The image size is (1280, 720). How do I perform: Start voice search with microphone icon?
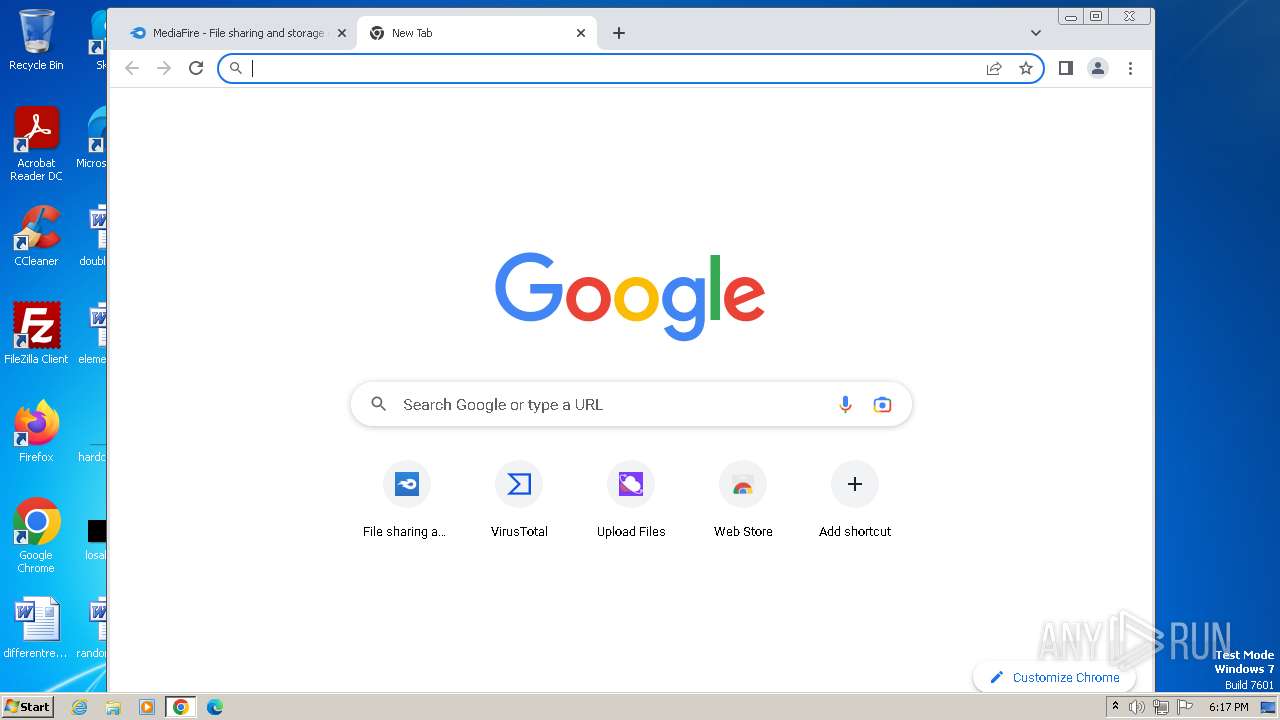[845, 404]
